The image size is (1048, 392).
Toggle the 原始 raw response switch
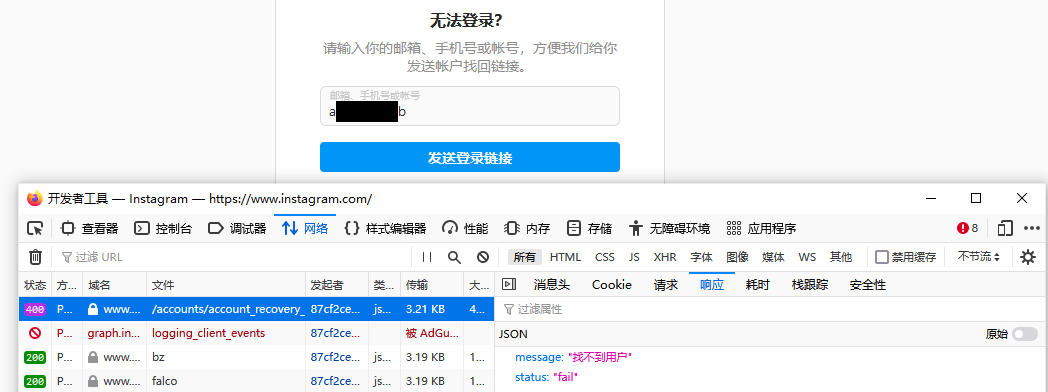click(x=1025, y=334)
